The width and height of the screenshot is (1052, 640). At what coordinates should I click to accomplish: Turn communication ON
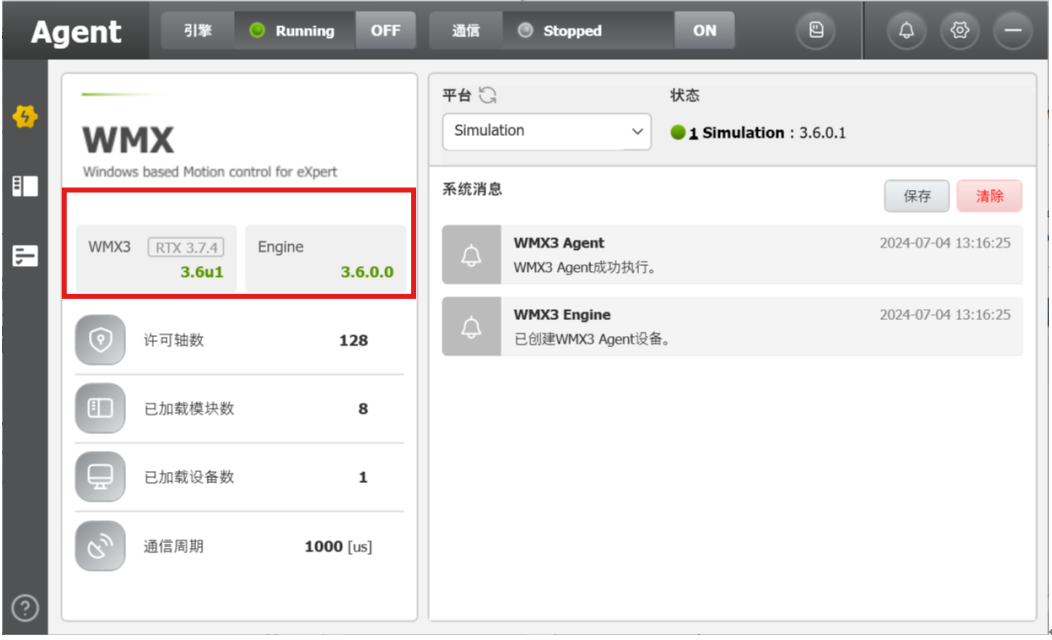click(x=704, y=30)
